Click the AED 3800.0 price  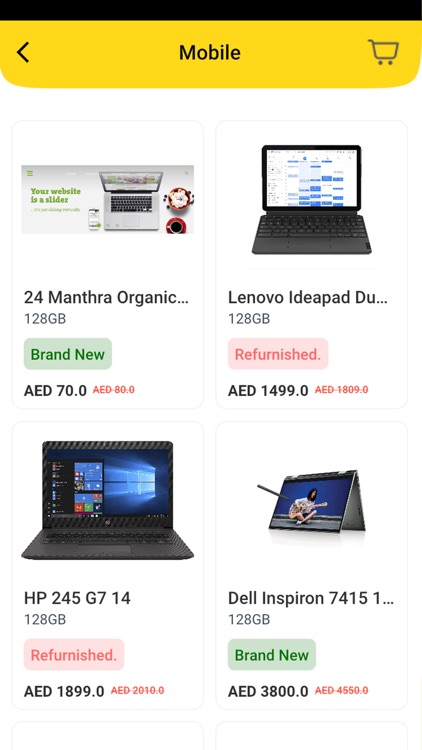268,691
